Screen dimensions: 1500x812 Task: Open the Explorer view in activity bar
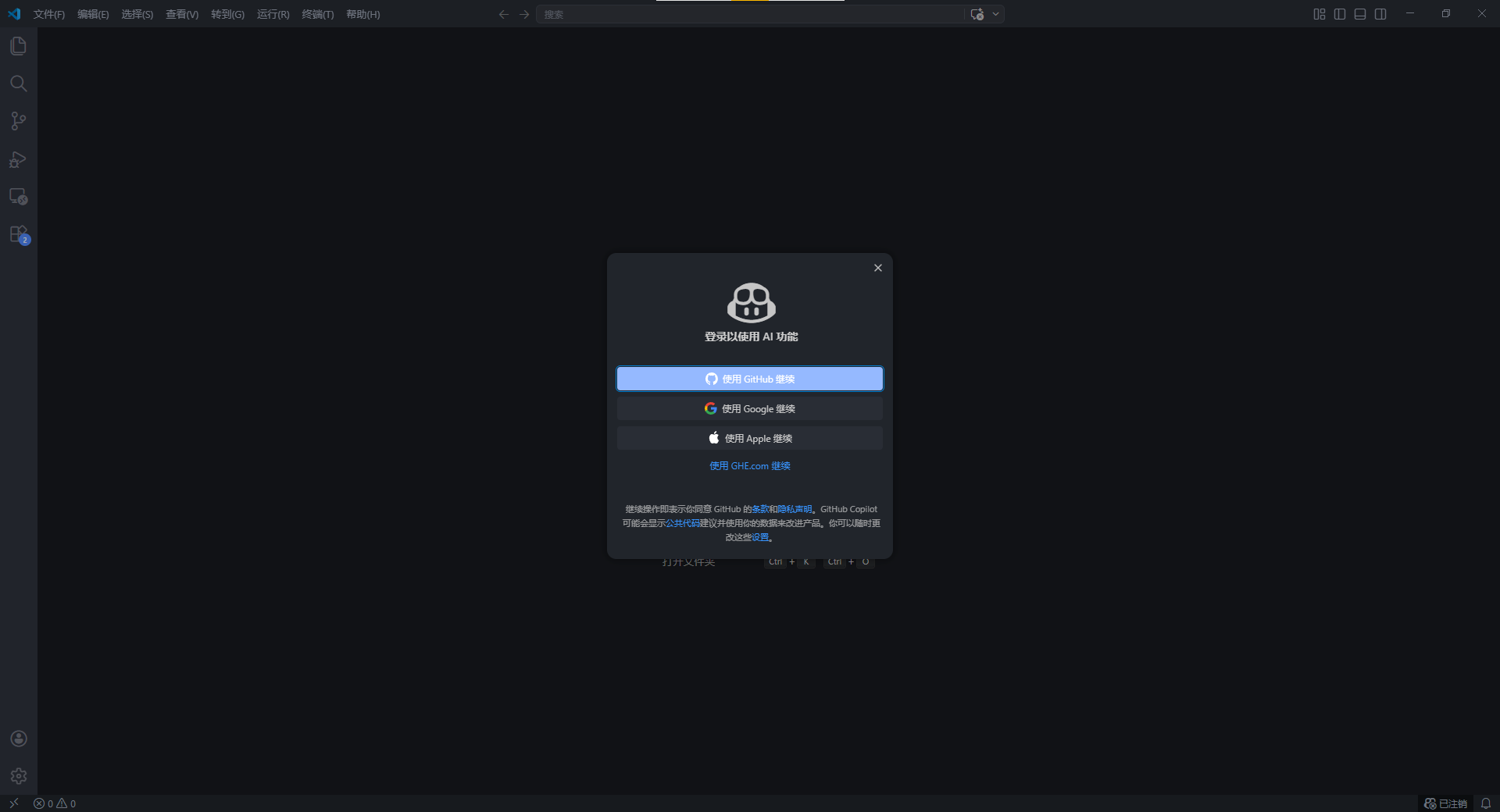(19, 46)
